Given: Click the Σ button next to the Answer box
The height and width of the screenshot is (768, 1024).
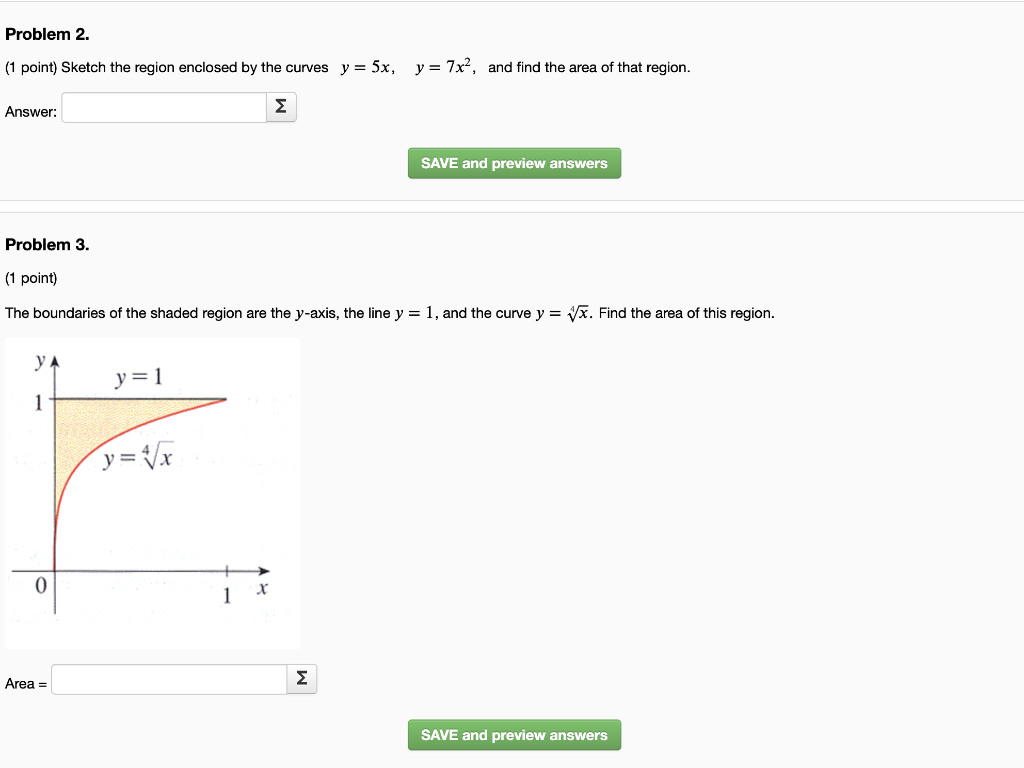Looking at the screenshot, I should [x=280, y=107].
